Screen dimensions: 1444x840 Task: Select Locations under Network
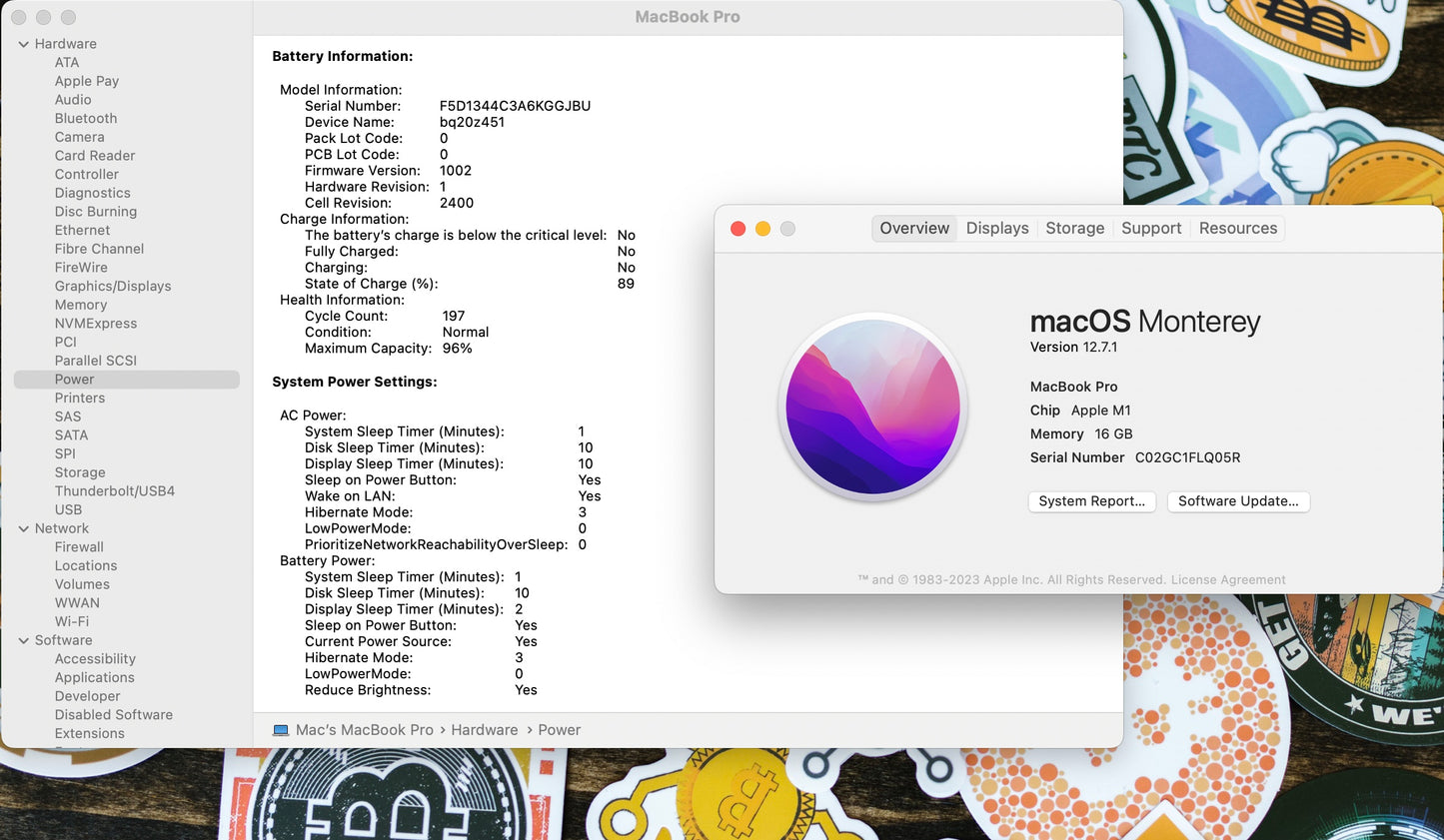pyautogui.click(x=86, y=565)
